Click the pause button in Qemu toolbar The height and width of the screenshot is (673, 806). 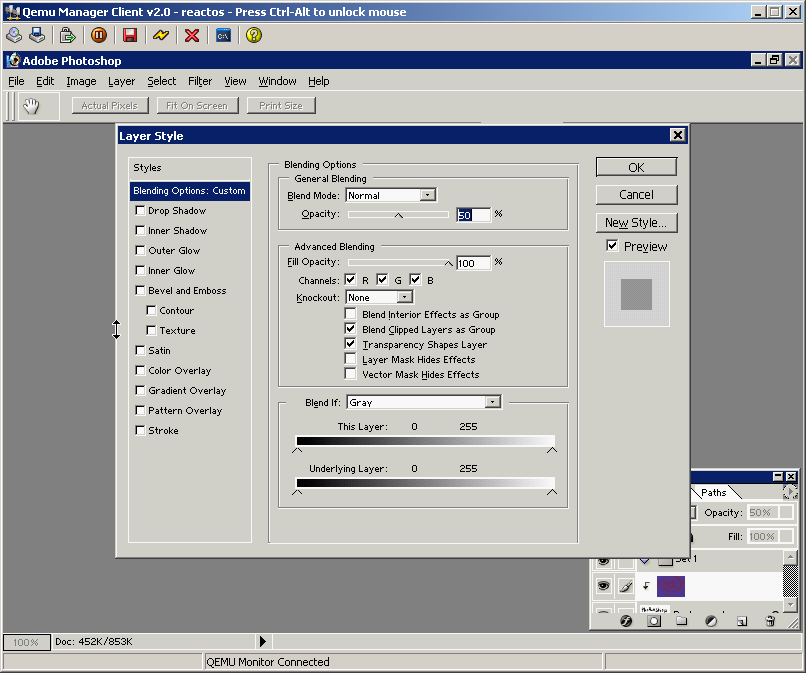coord(99,35)
